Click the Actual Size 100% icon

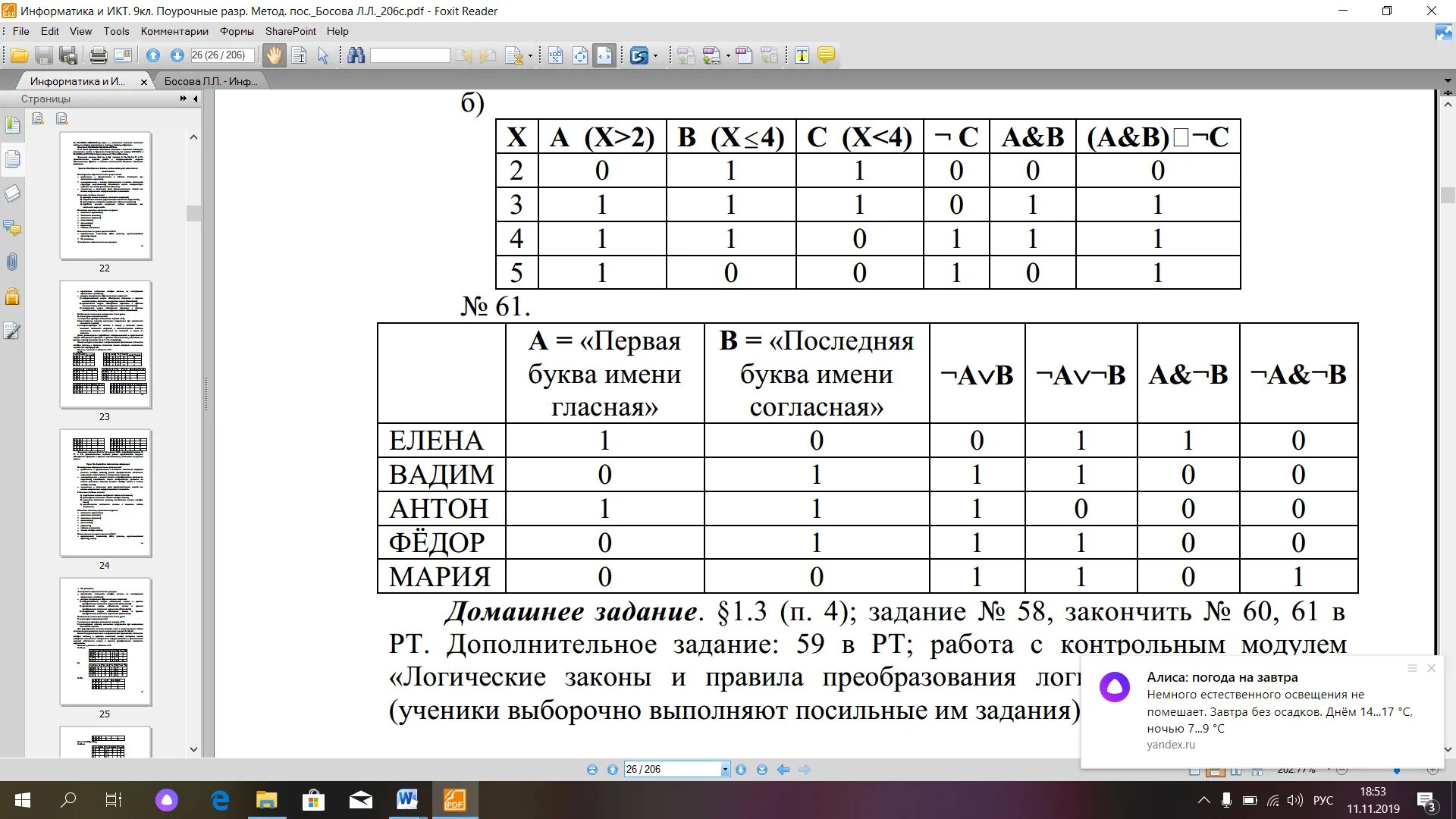[x=556, y=55]
